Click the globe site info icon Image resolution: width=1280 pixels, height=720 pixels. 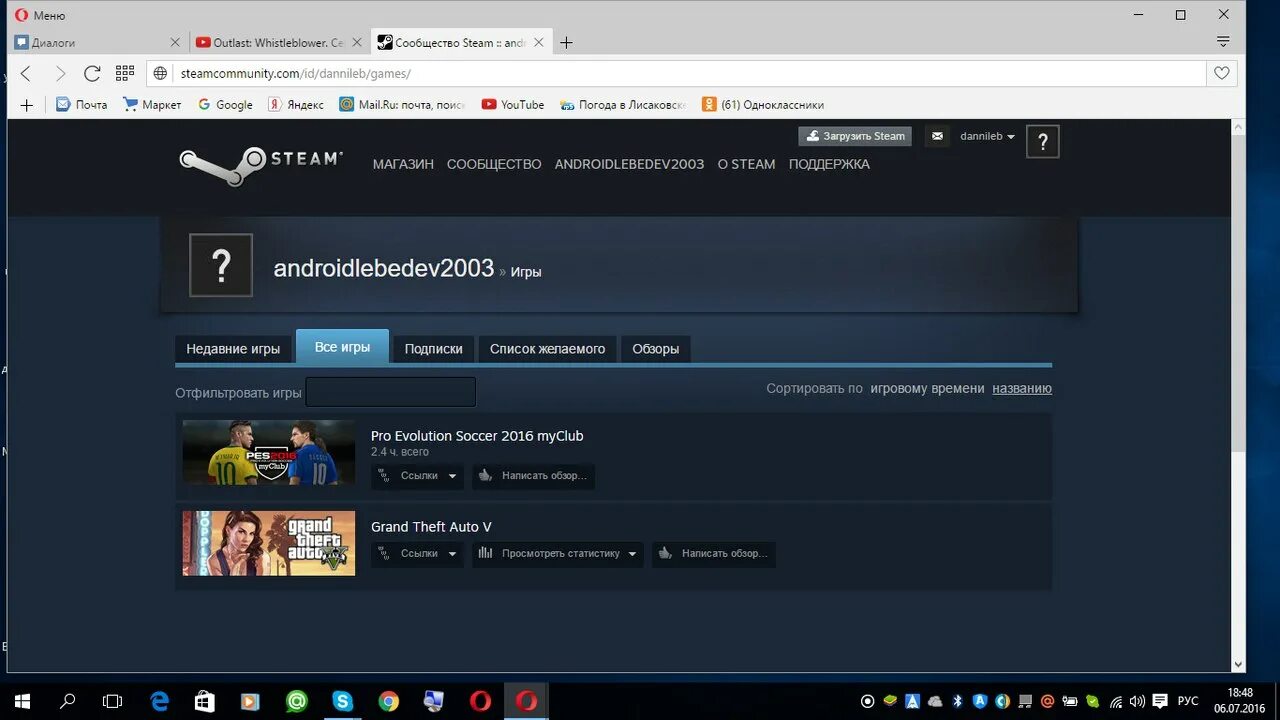162,73
